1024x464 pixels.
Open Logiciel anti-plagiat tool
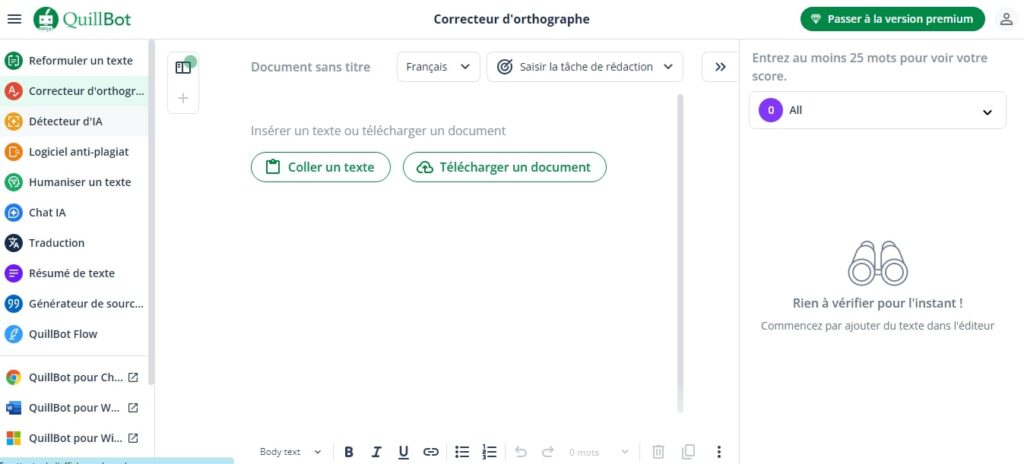click(74, 152)
